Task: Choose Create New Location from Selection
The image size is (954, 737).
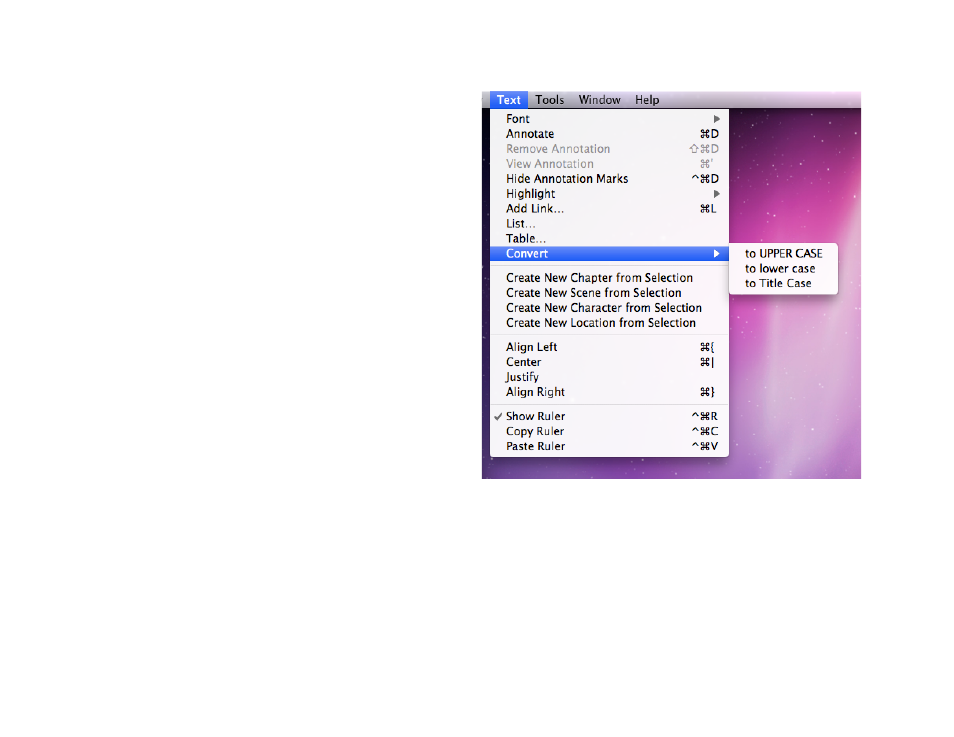Action: click(x=609, y=323)
